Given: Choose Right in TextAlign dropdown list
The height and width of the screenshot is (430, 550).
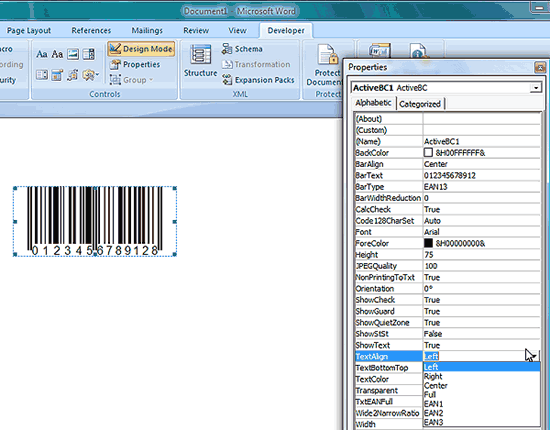Looking at the screenshot, I should [x=482, y=376].
